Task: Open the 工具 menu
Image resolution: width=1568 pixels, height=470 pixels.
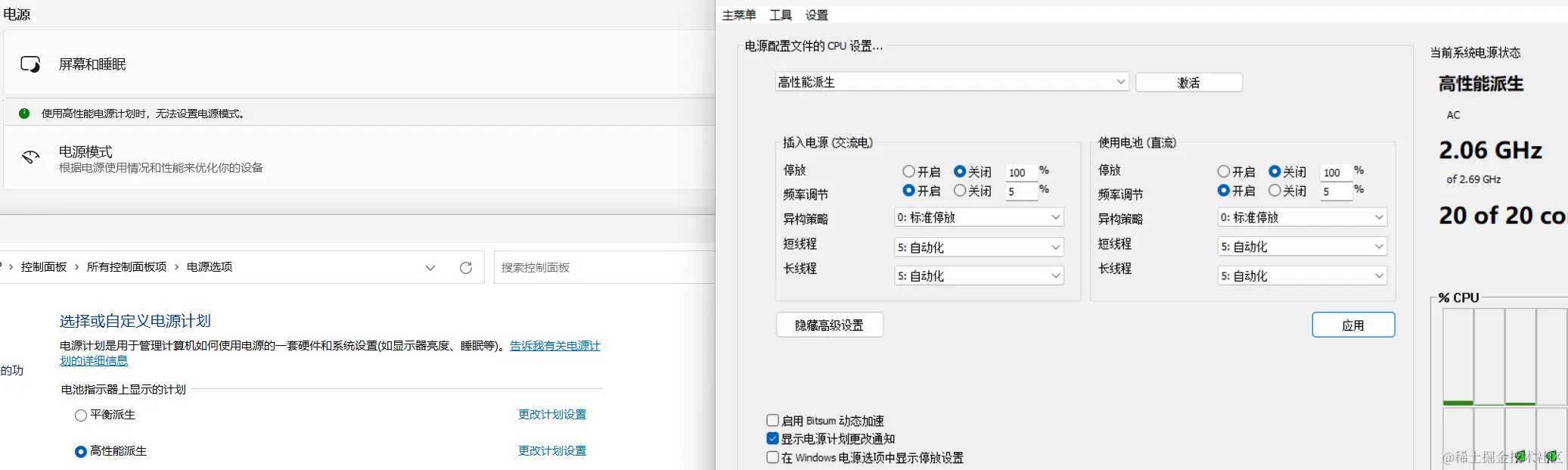Action: (x=781, y=15)
